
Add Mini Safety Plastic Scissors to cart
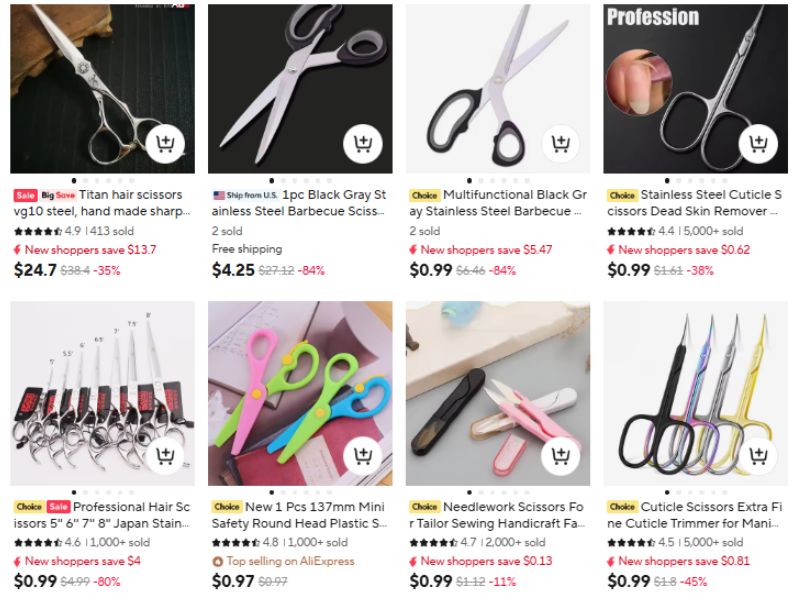363,455
